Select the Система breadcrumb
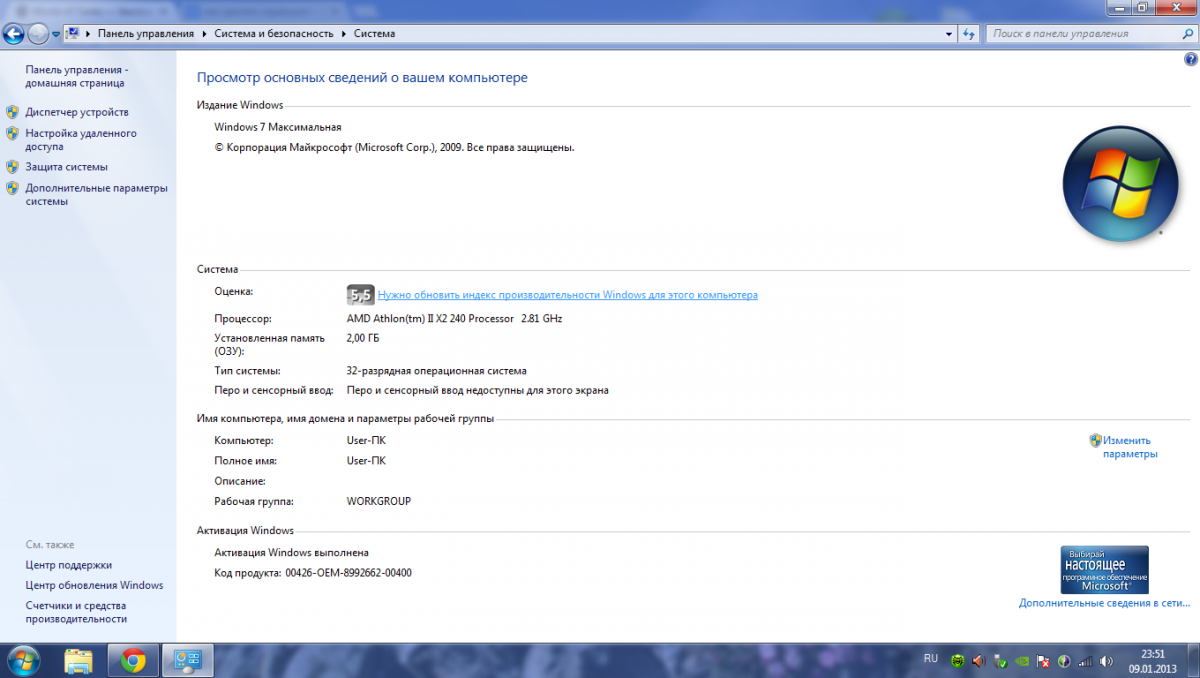Viewport: 1200px width, 678px height. point(374,34)
